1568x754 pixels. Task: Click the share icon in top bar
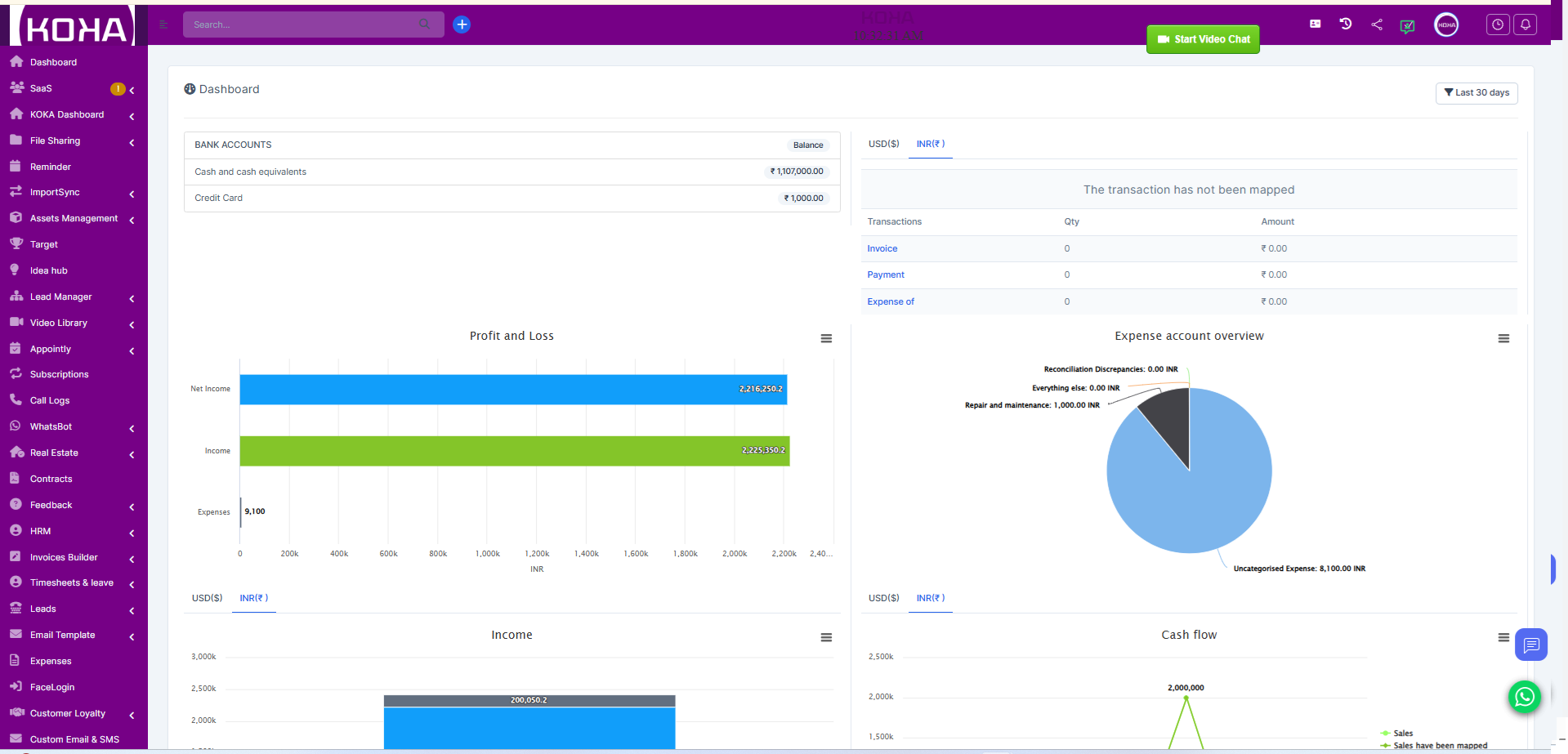point(1377,25)
